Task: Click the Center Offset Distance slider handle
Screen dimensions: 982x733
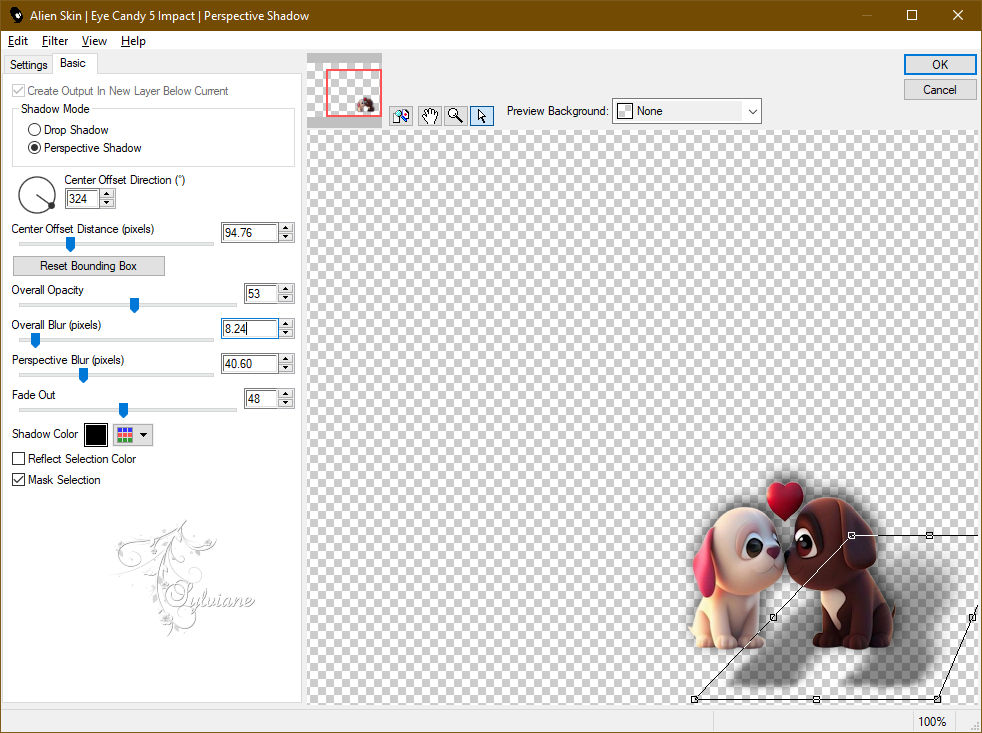Action: (x=71, y=244)
